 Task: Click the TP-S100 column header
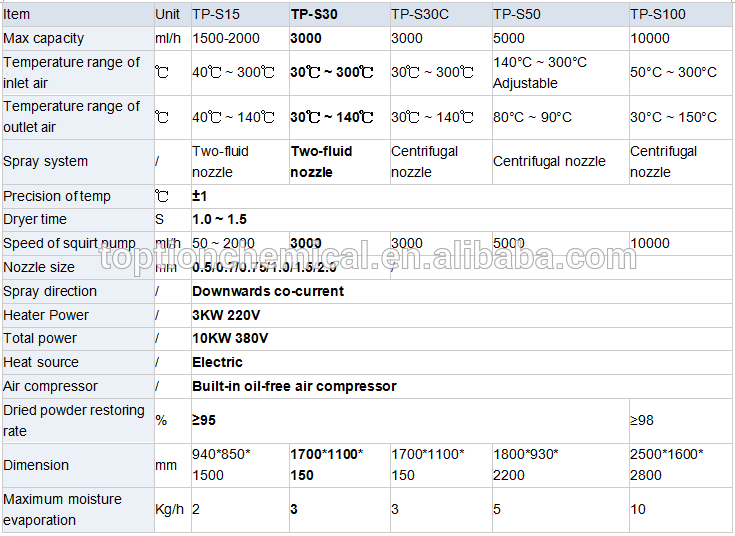(x=658, y=15)
